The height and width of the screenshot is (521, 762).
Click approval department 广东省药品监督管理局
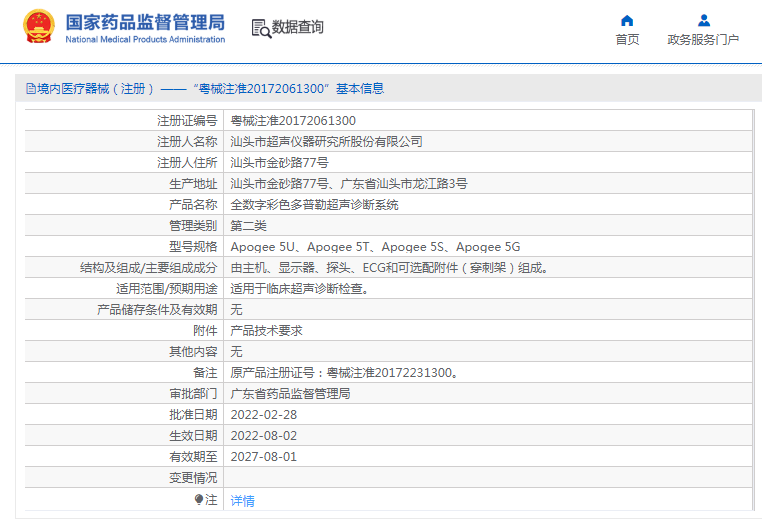(290, 394)
